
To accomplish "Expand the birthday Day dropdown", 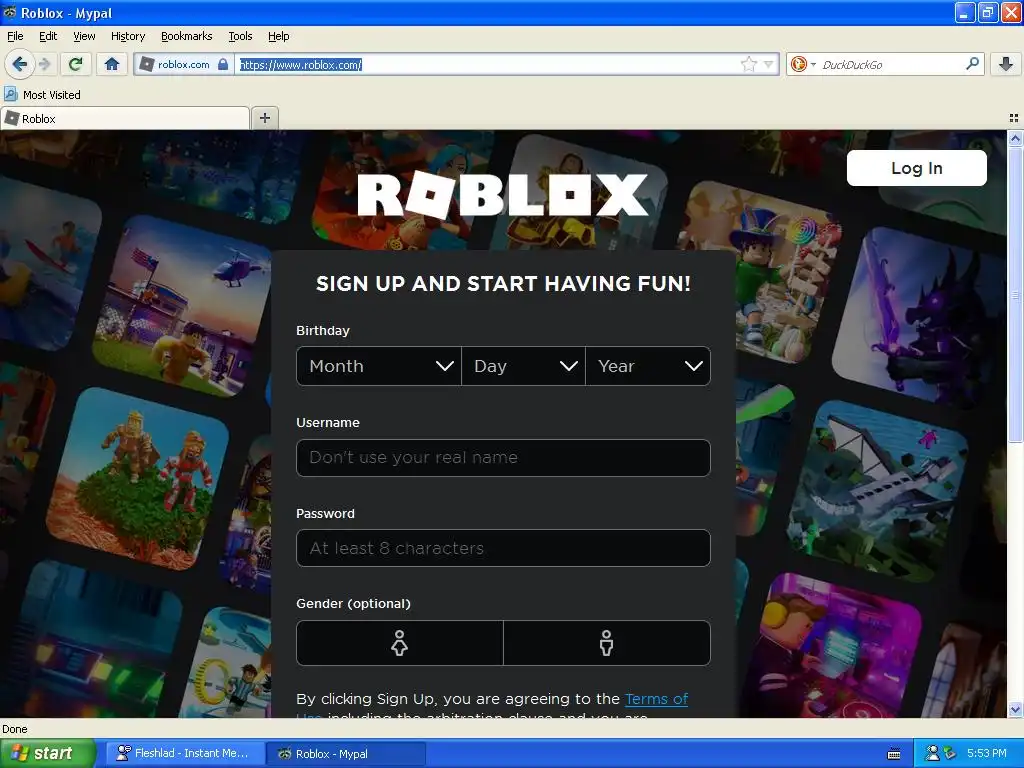I will 523,366.
